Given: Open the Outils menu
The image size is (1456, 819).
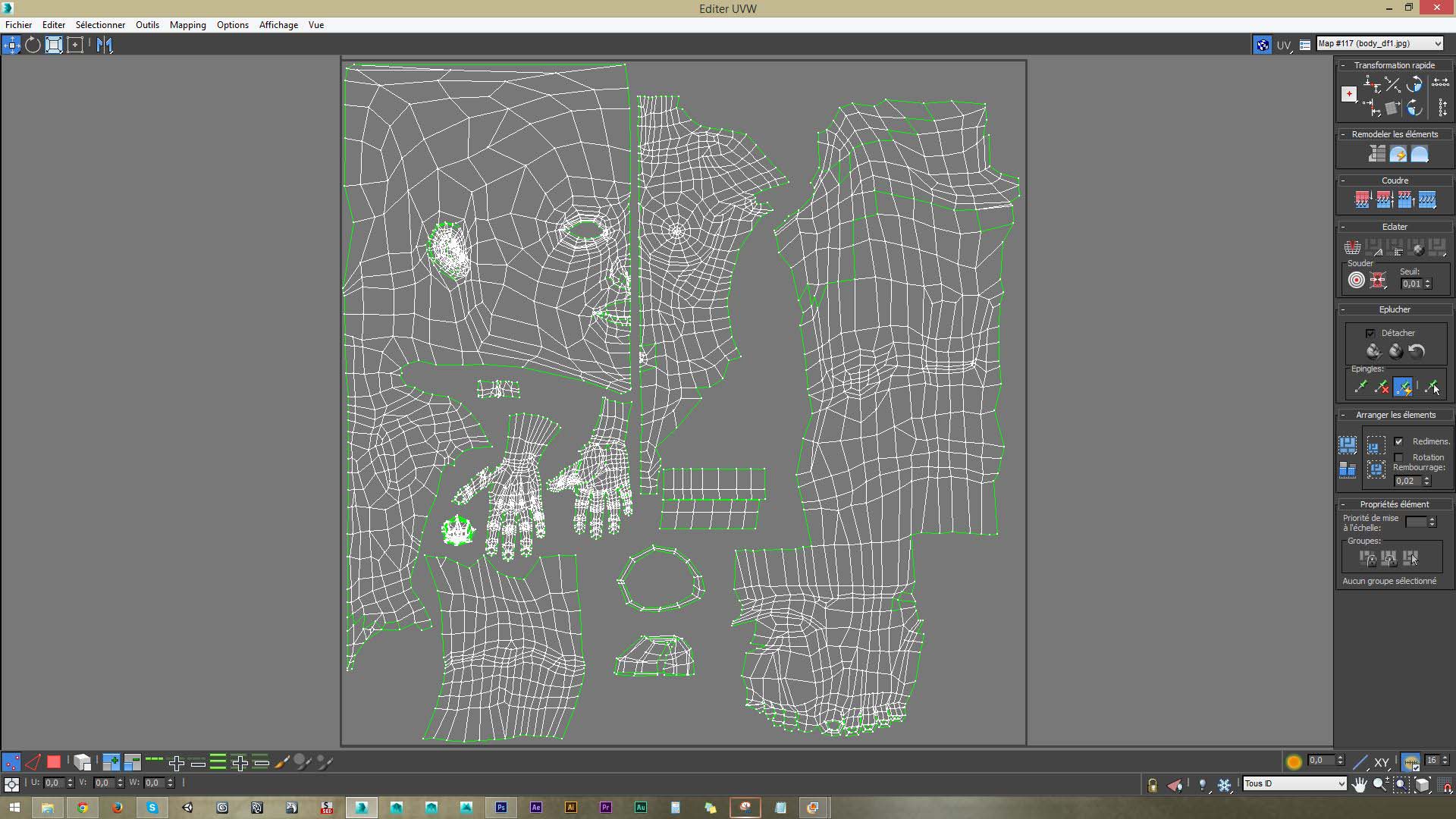Looking at the screenshot, I should tap(147, 25).
